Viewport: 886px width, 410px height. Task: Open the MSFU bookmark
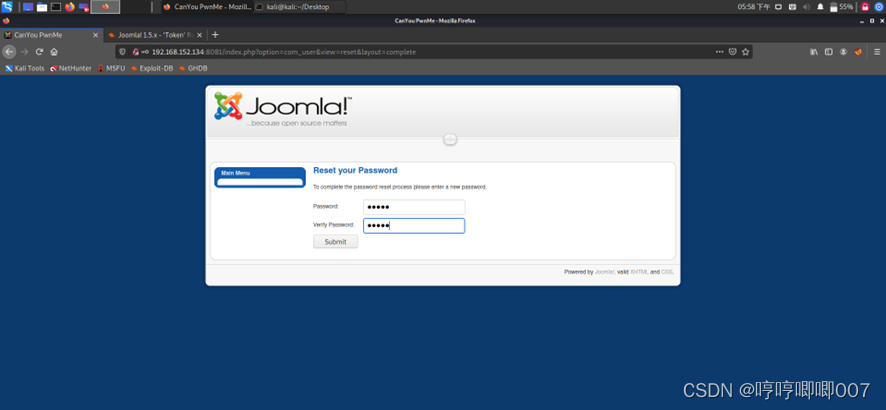pos(111,68)
